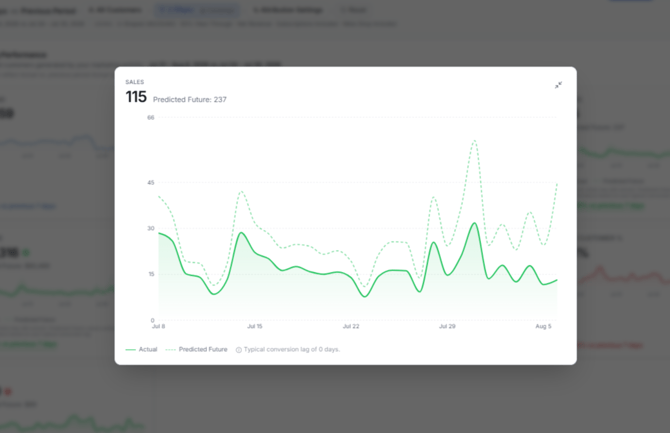Screen dimensions: 670x433
Task: Click the SALES chart heading
Action: [135, 82]
